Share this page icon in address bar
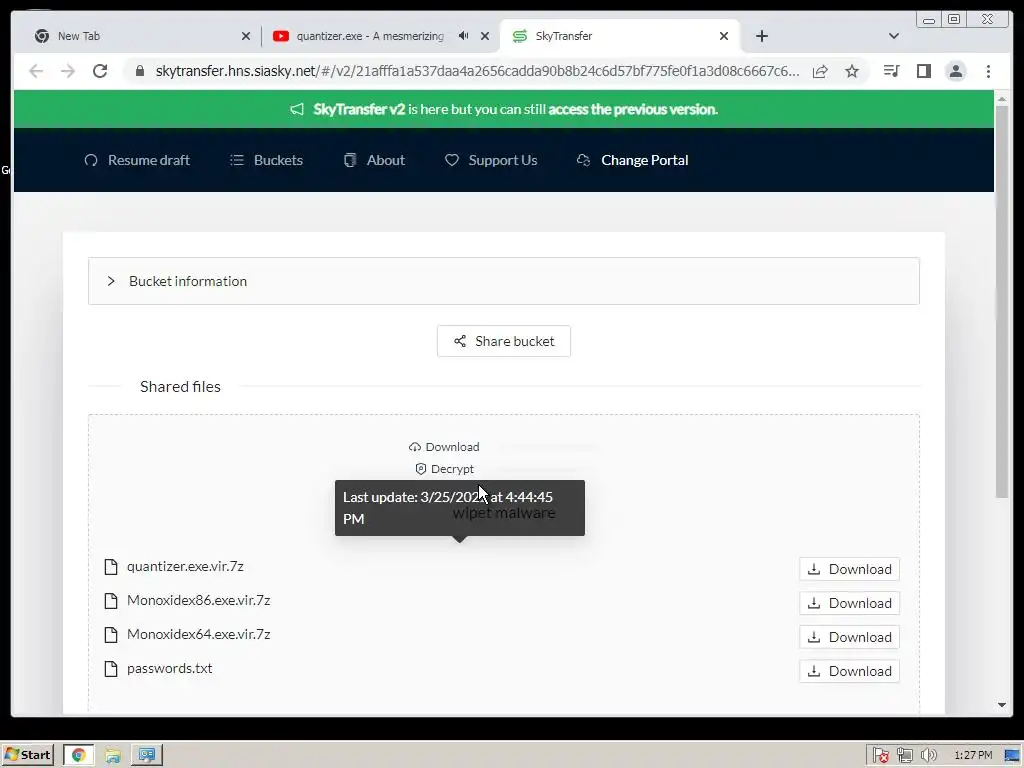 tap(820, 71)
